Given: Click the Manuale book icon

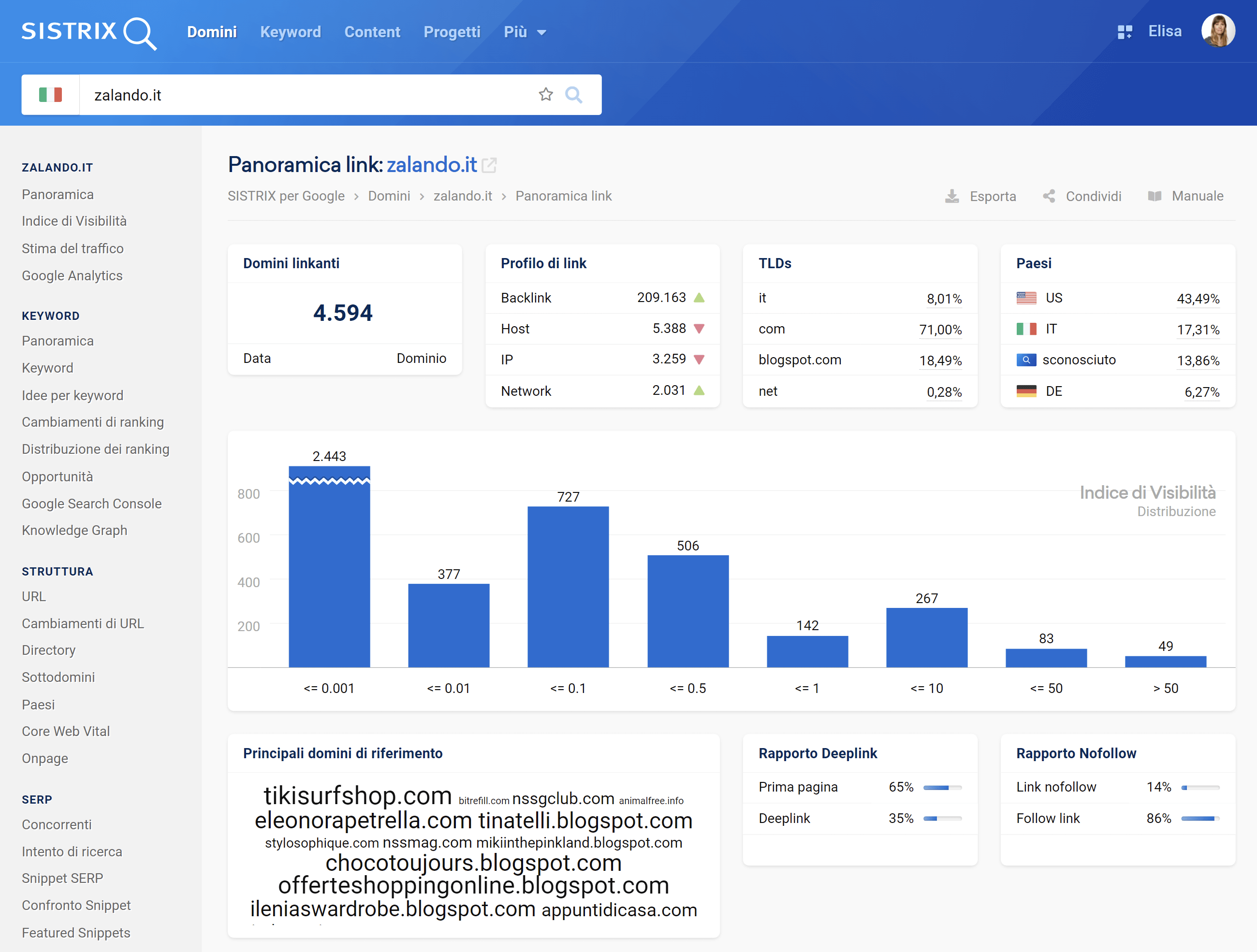Looking at the screenshot, I should (x=1155, y=197).
